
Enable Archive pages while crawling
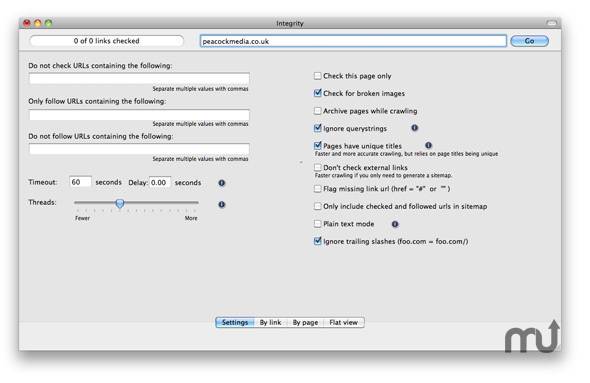pos(318,111)
